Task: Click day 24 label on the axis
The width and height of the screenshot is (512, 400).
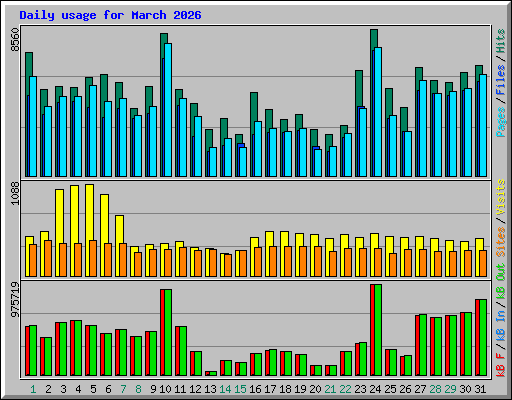Action: point(375,389)
